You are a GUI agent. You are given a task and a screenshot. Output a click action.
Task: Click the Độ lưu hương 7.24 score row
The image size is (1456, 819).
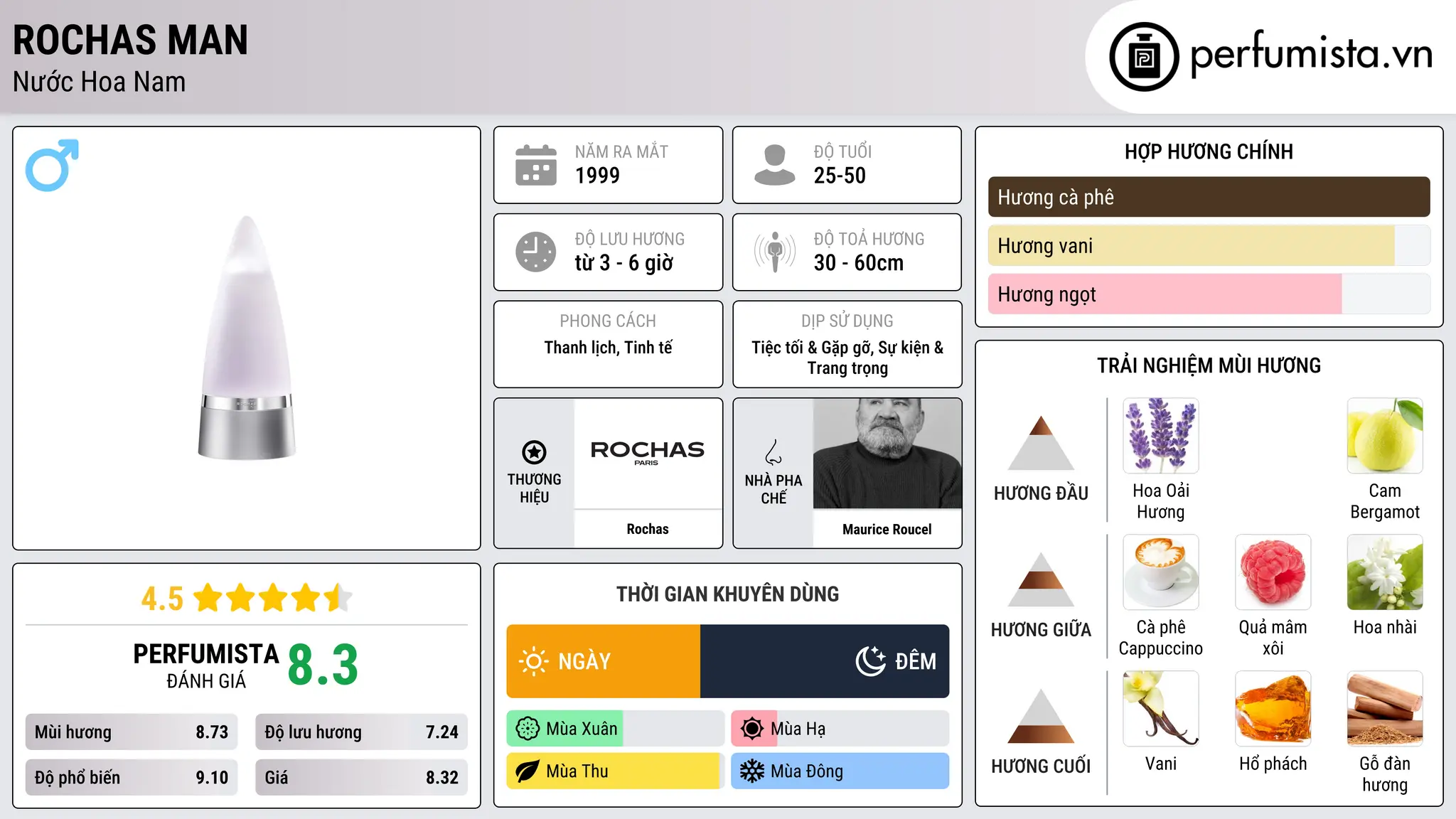361,732
